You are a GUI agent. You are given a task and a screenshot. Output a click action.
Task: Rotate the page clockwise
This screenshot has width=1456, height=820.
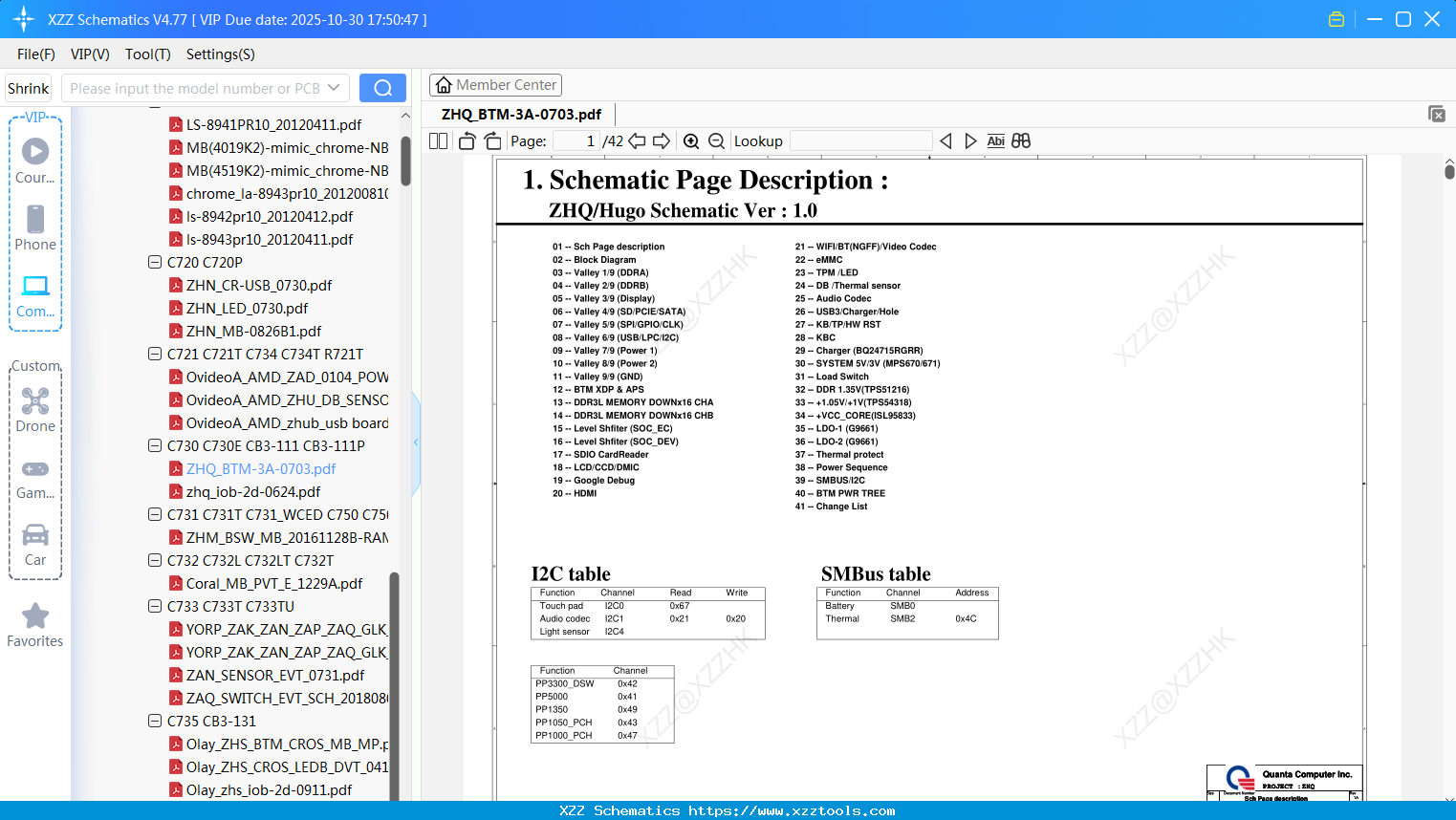tap(493, 141)
